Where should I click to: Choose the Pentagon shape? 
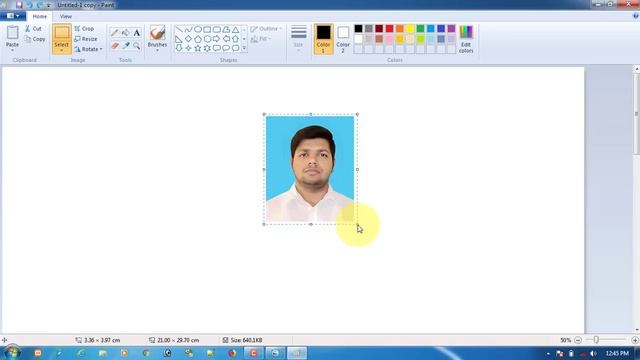198,39
